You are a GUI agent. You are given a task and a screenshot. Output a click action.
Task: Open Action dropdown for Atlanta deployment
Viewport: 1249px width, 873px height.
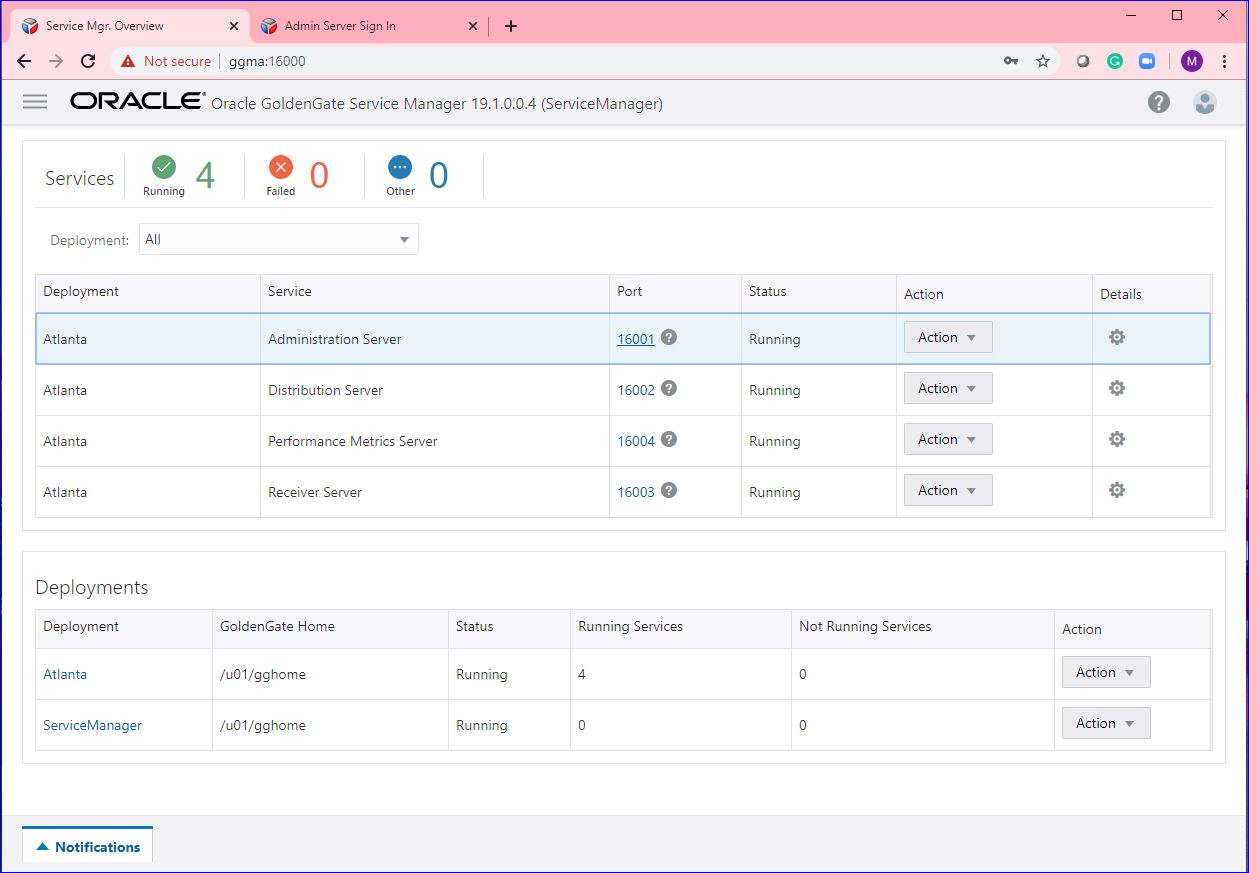coord(1106,672)
